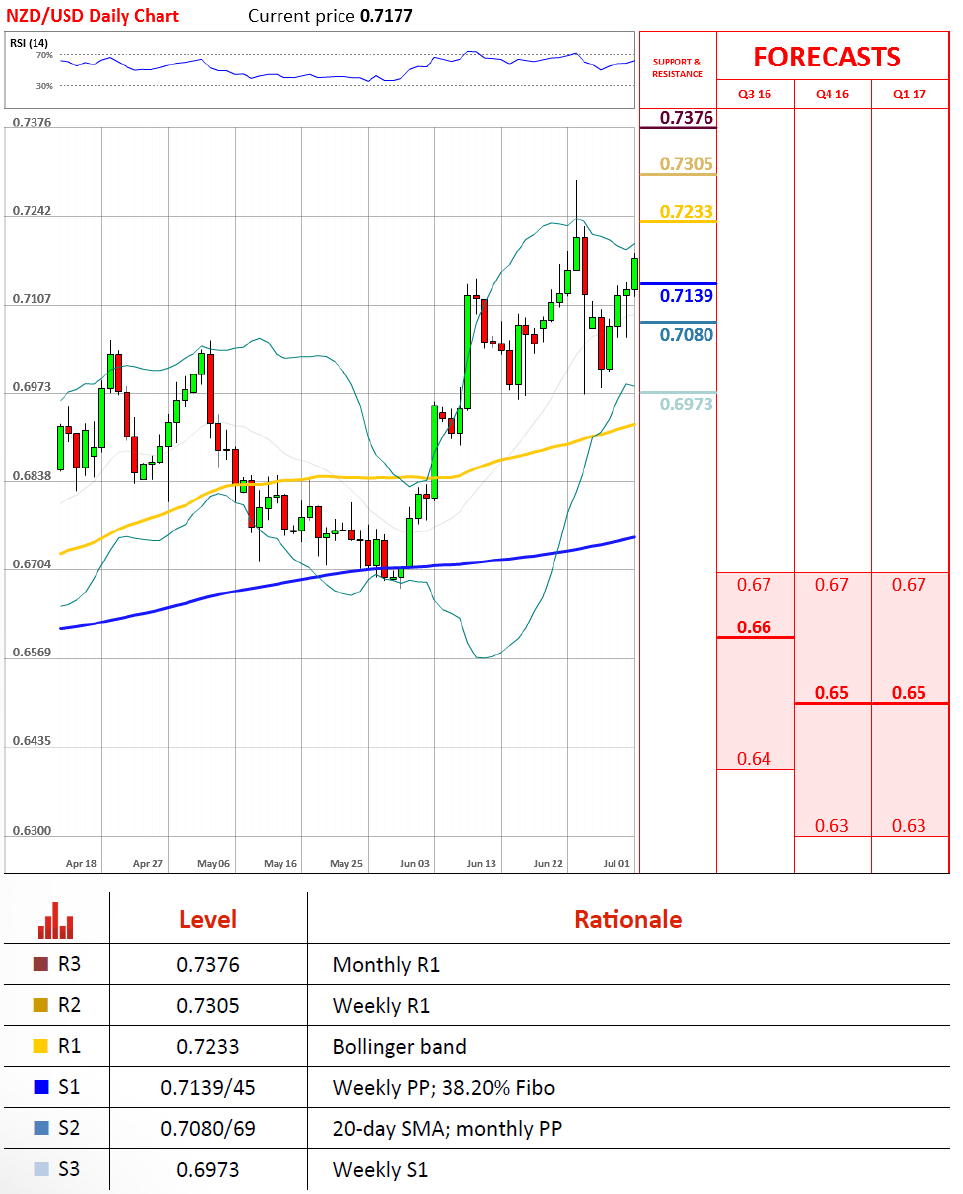Select the Q4 16 forecast column header

pos(832,94)
